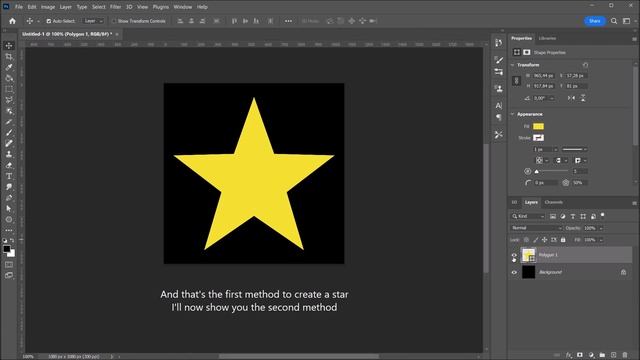Open the Filter menu
640x360 pixels.
point(116,7)
